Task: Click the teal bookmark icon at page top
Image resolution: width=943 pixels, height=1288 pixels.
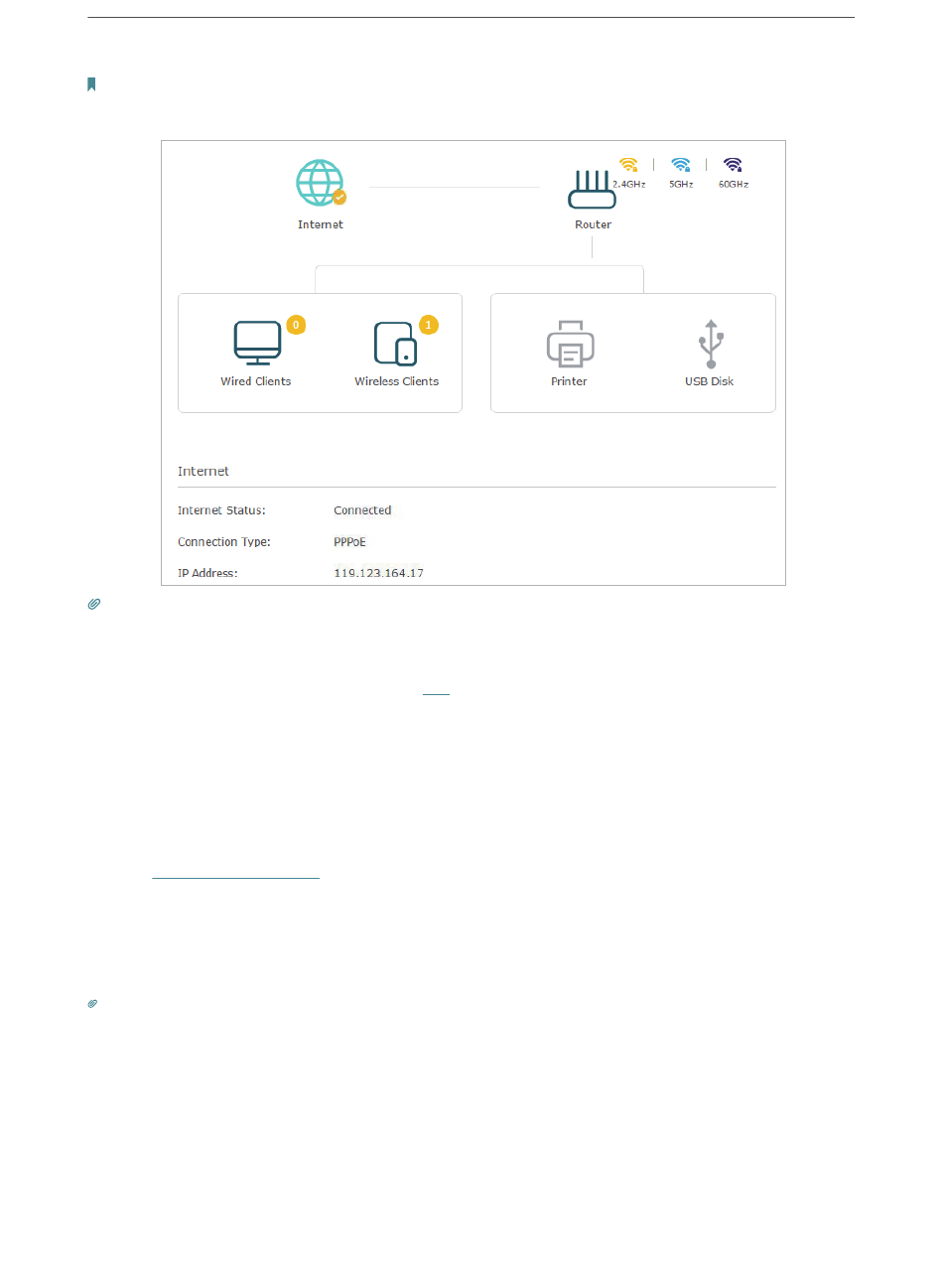Action: 91,84
